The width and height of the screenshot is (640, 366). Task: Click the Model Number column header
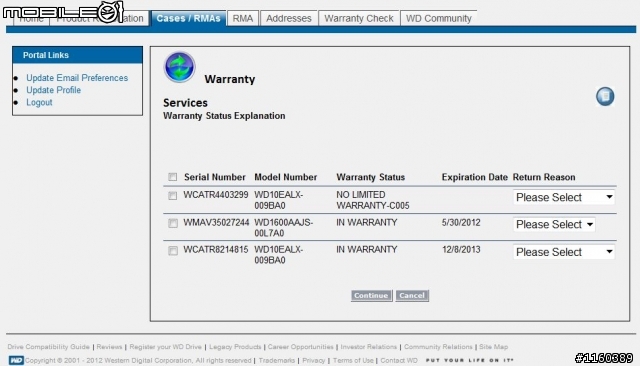tap(285, 177)
